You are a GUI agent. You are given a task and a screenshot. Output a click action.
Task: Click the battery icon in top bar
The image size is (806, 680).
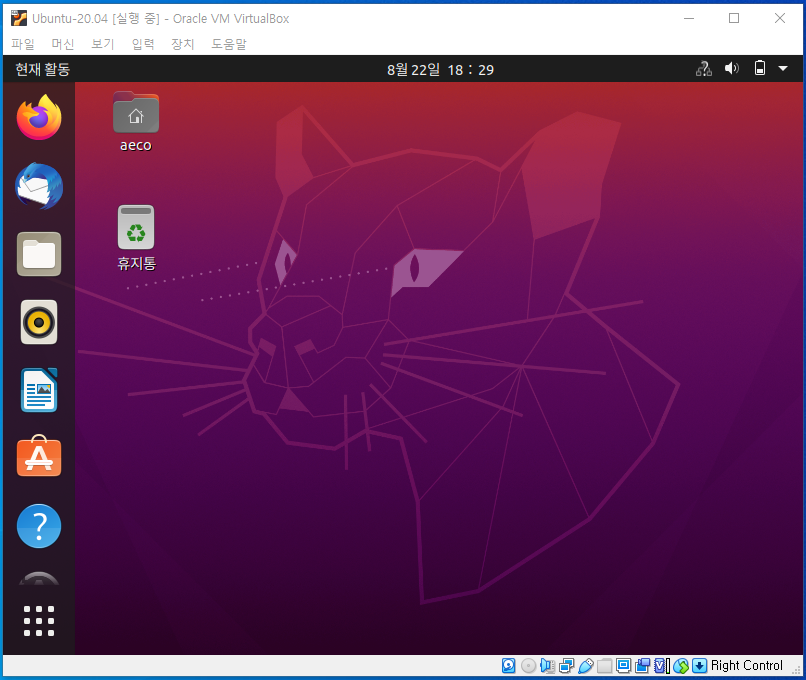coord(760,68)
